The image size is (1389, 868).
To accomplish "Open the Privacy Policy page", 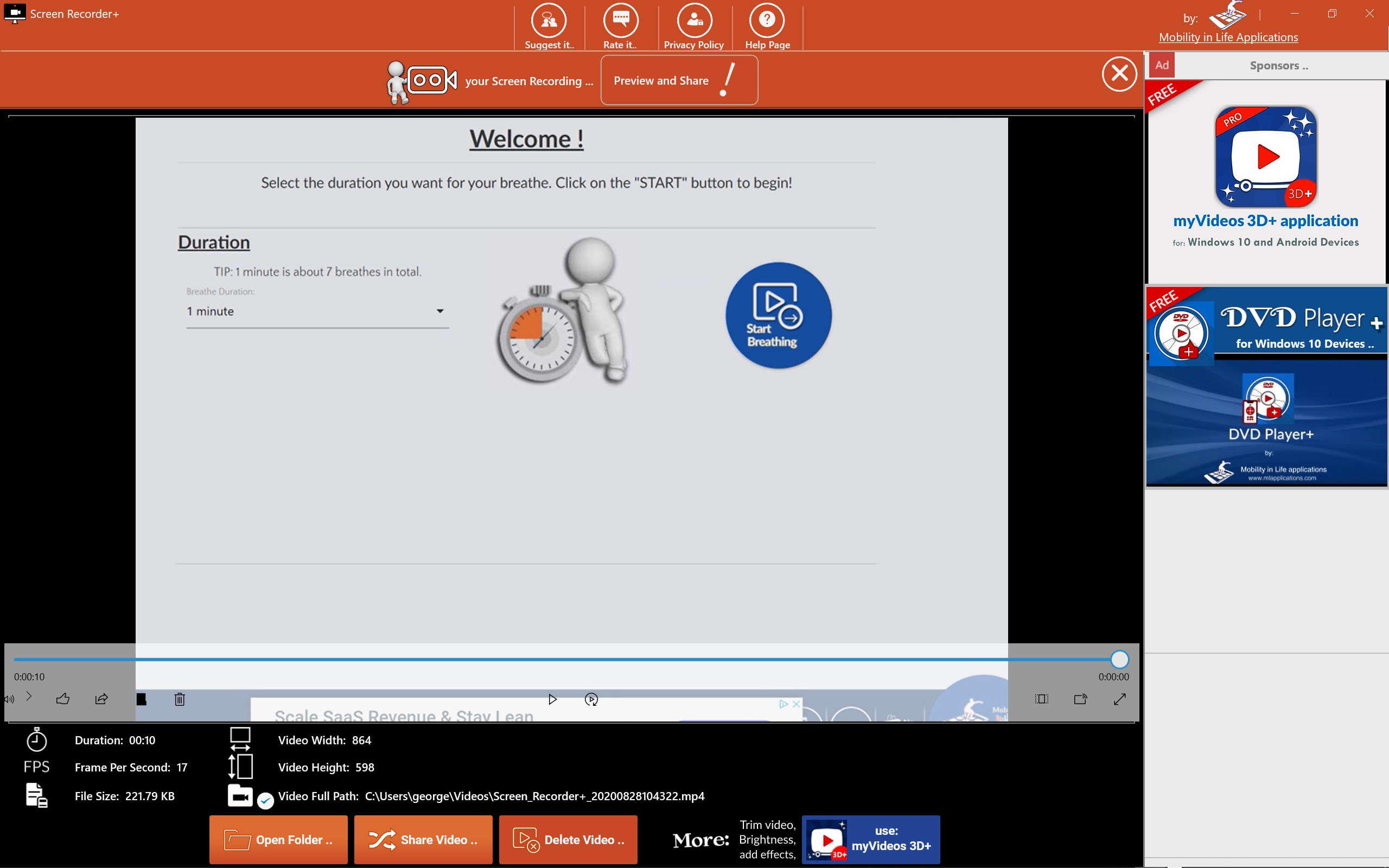I will pos(694,21).
